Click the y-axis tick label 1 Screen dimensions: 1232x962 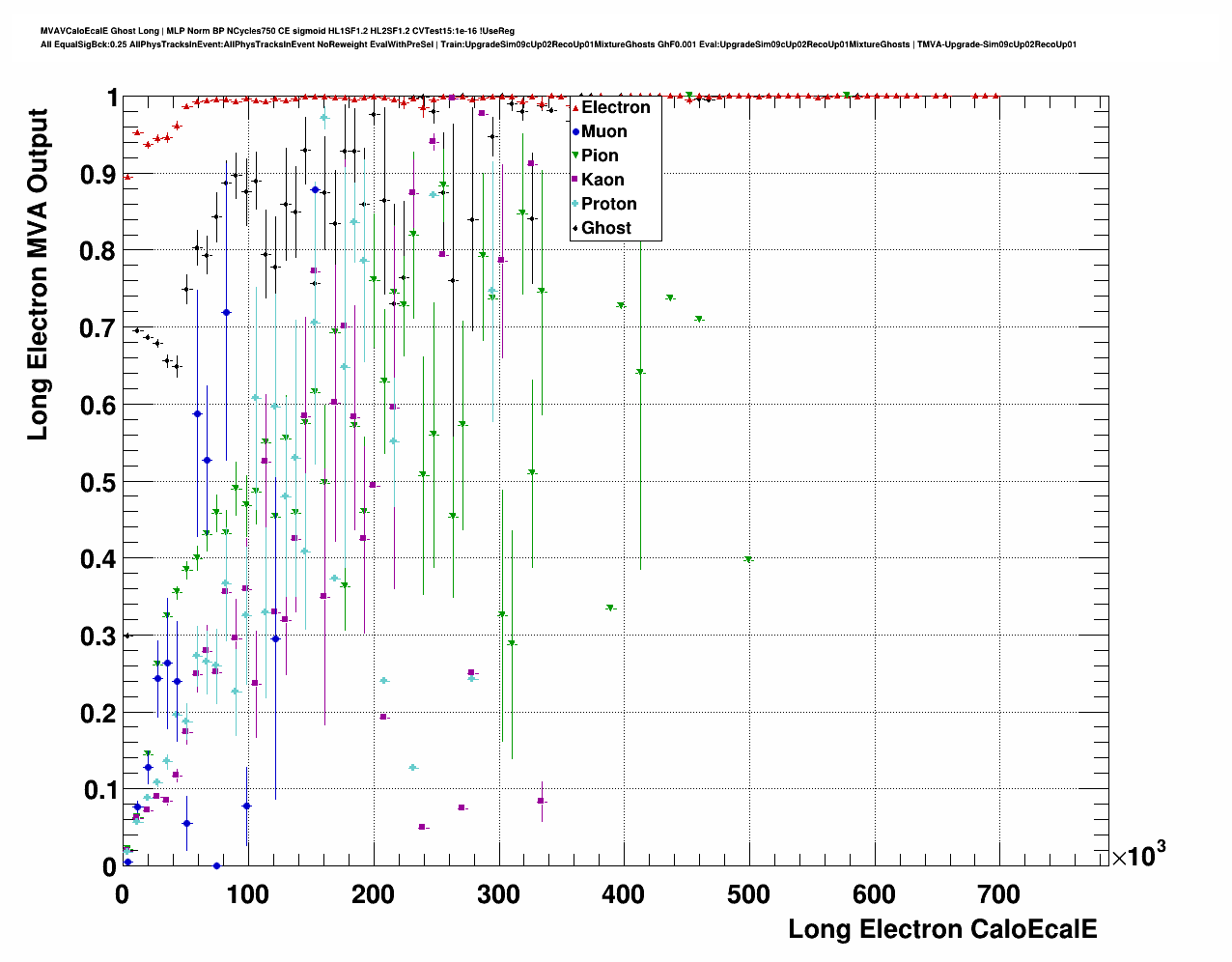111,98
